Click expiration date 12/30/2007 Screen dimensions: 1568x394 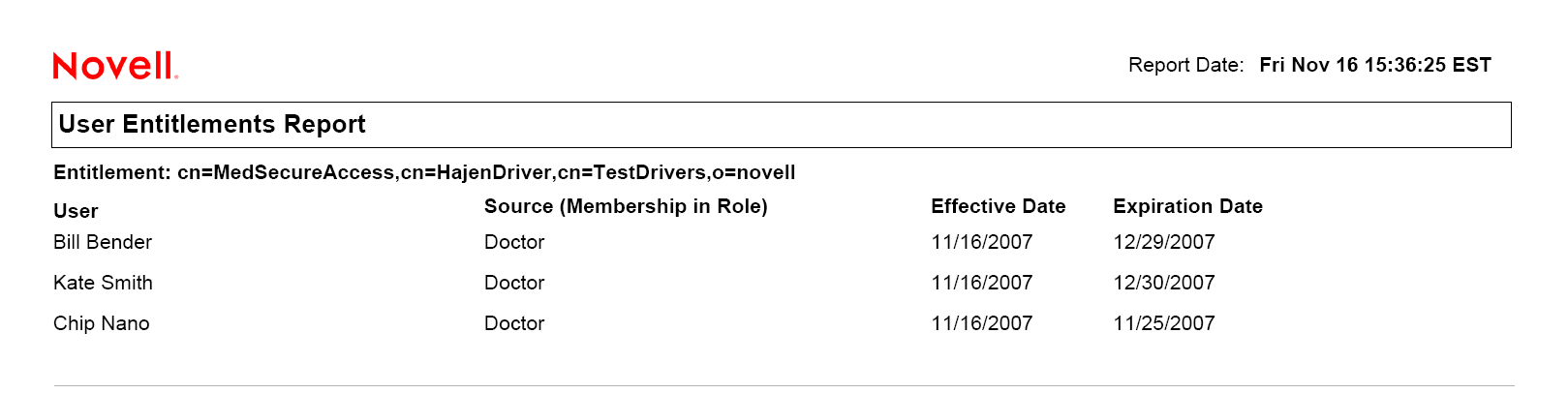pyautogui.click(x=1164, y=283)
